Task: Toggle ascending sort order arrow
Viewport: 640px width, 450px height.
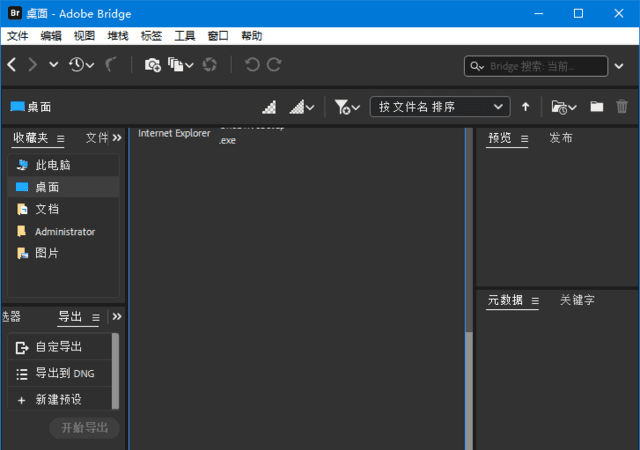Action: pos(525,107)
